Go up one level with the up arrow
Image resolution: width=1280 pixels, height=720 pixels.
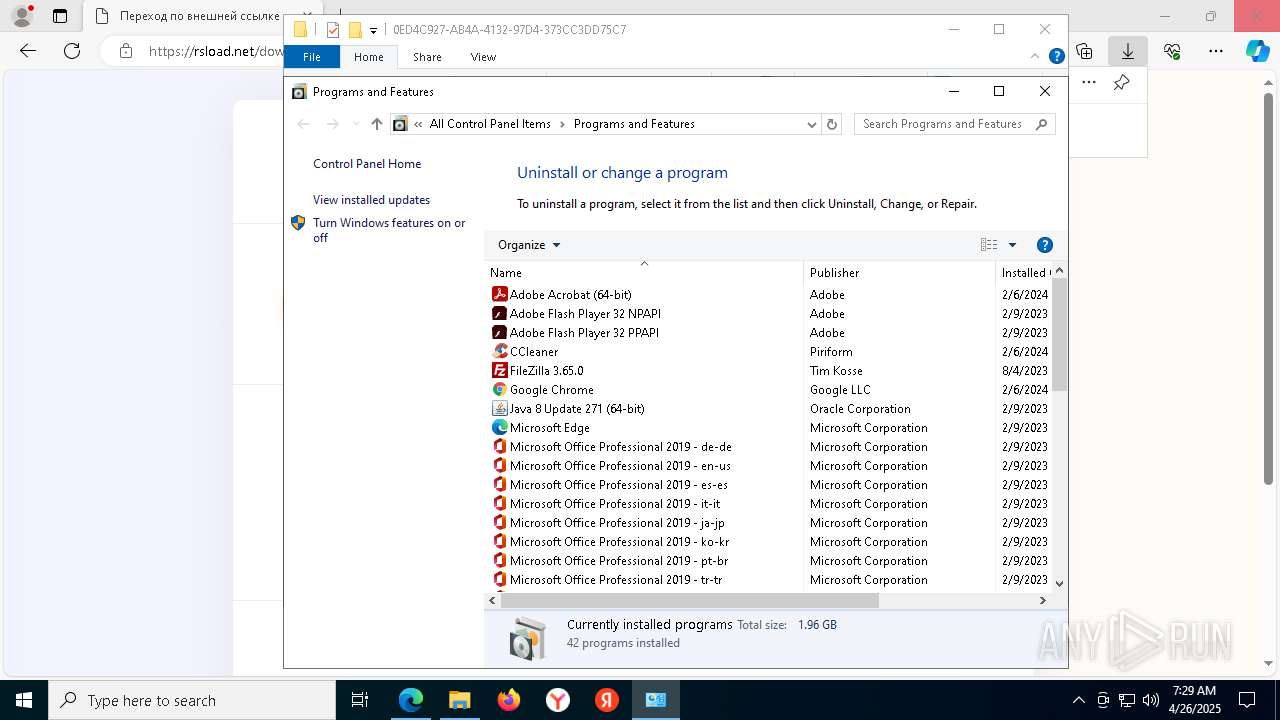click(376, 124)
